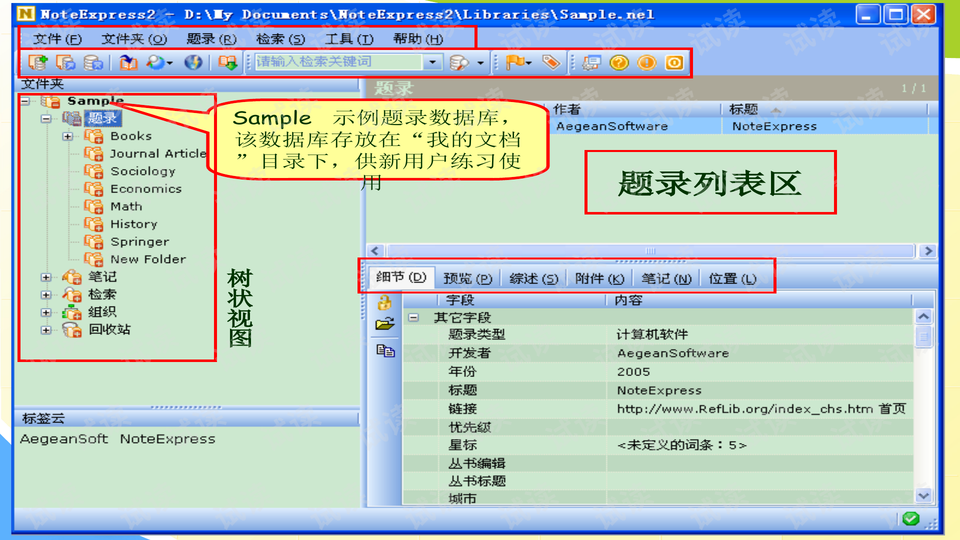Click the details scrollbar down arrow

923,495
